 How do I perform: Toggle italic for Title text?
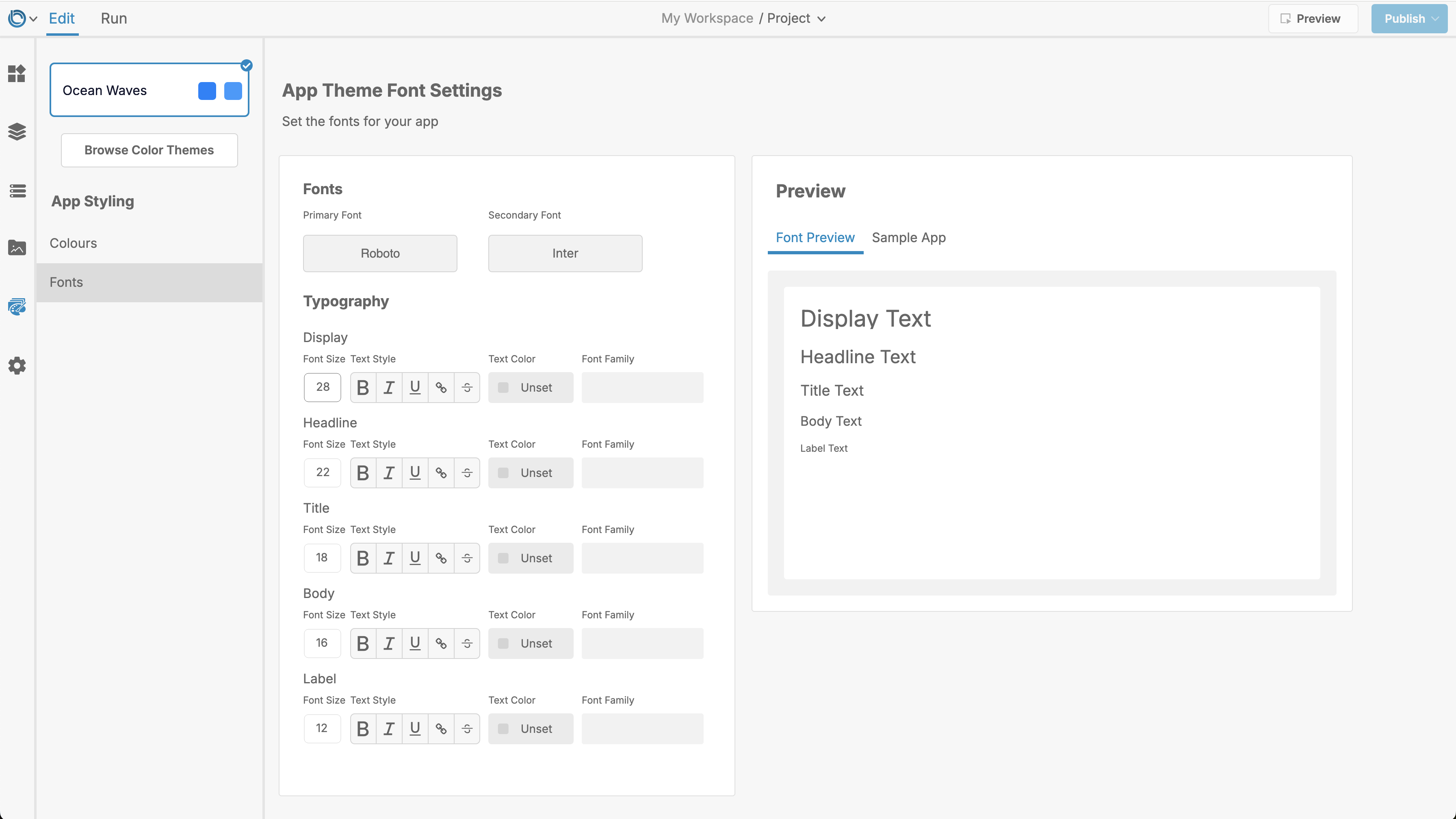coord(389,559)
